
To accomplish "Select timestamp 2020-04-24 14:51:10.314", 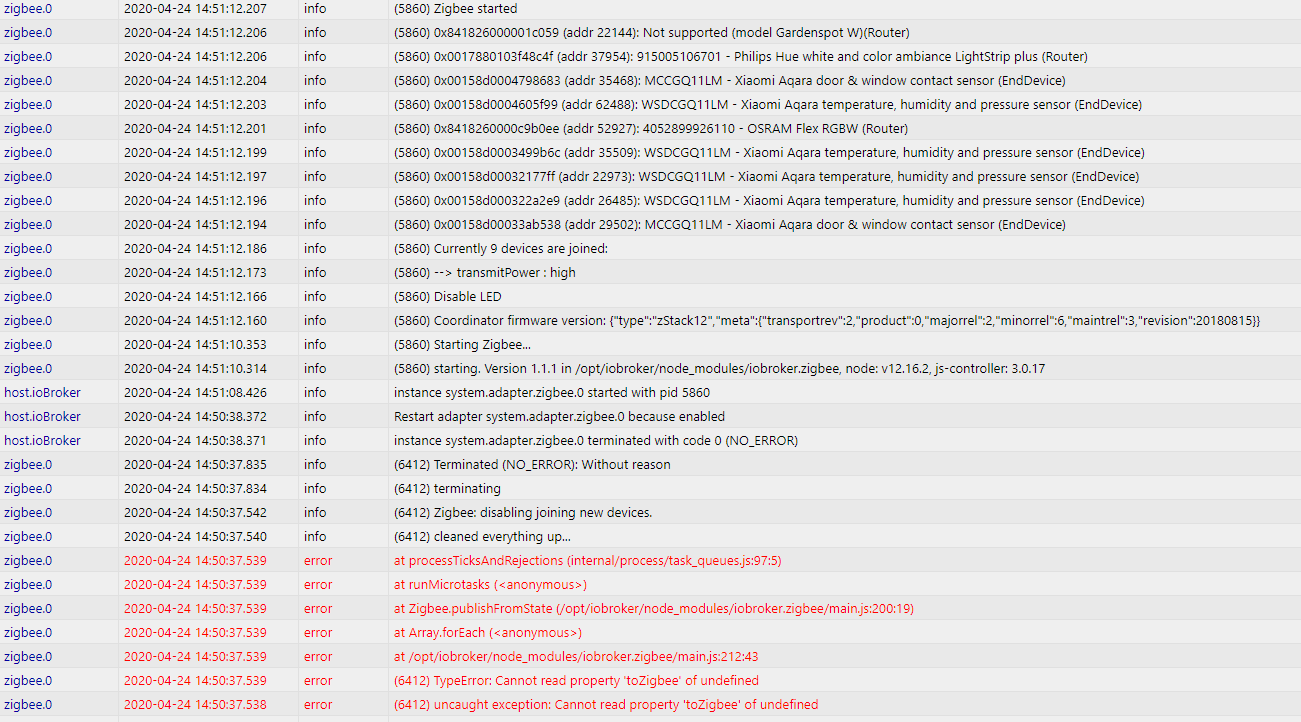I will point(195,369).
